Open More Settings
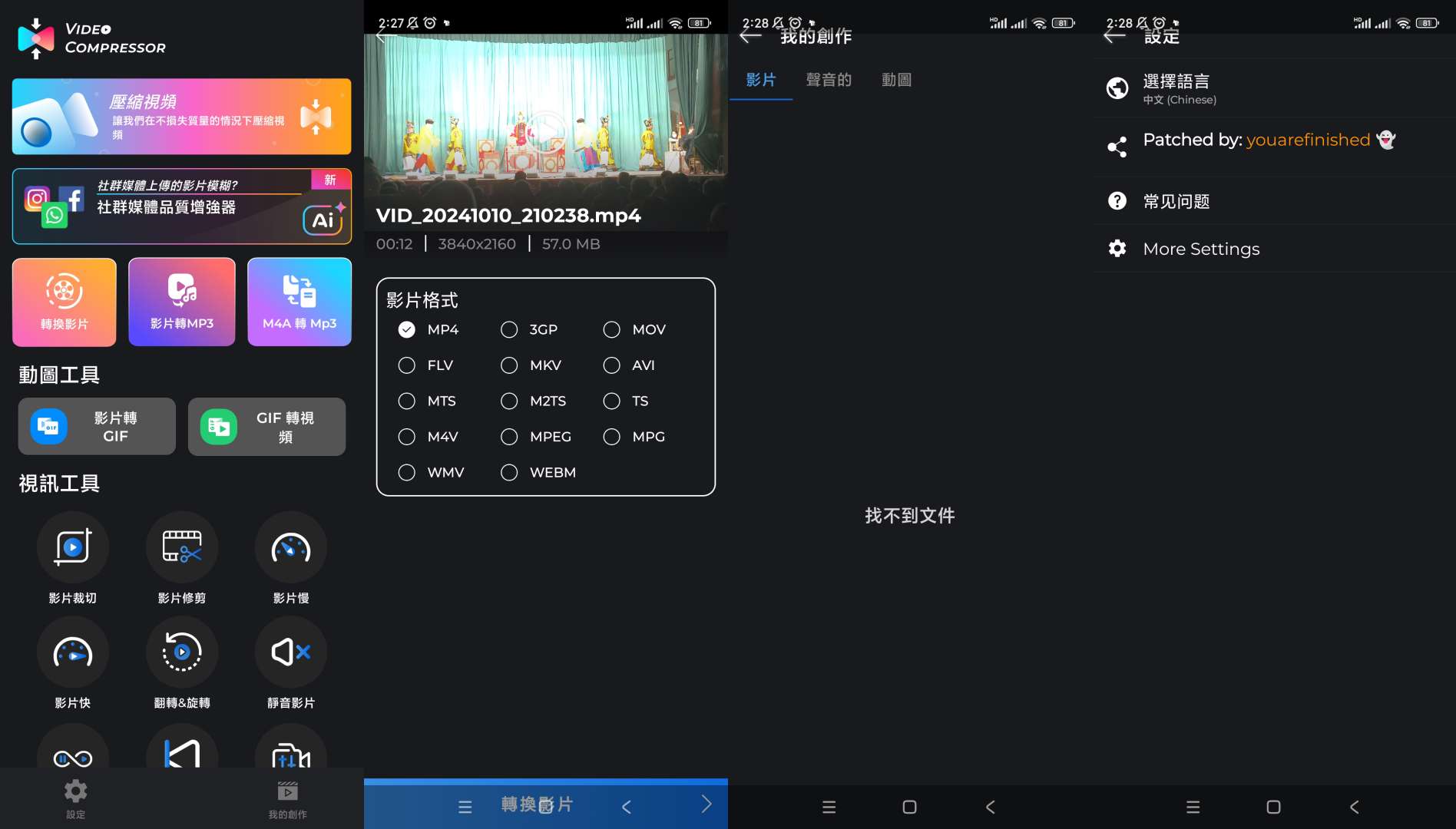This screenshot has height=829, width=1456. pos(1274,249)
